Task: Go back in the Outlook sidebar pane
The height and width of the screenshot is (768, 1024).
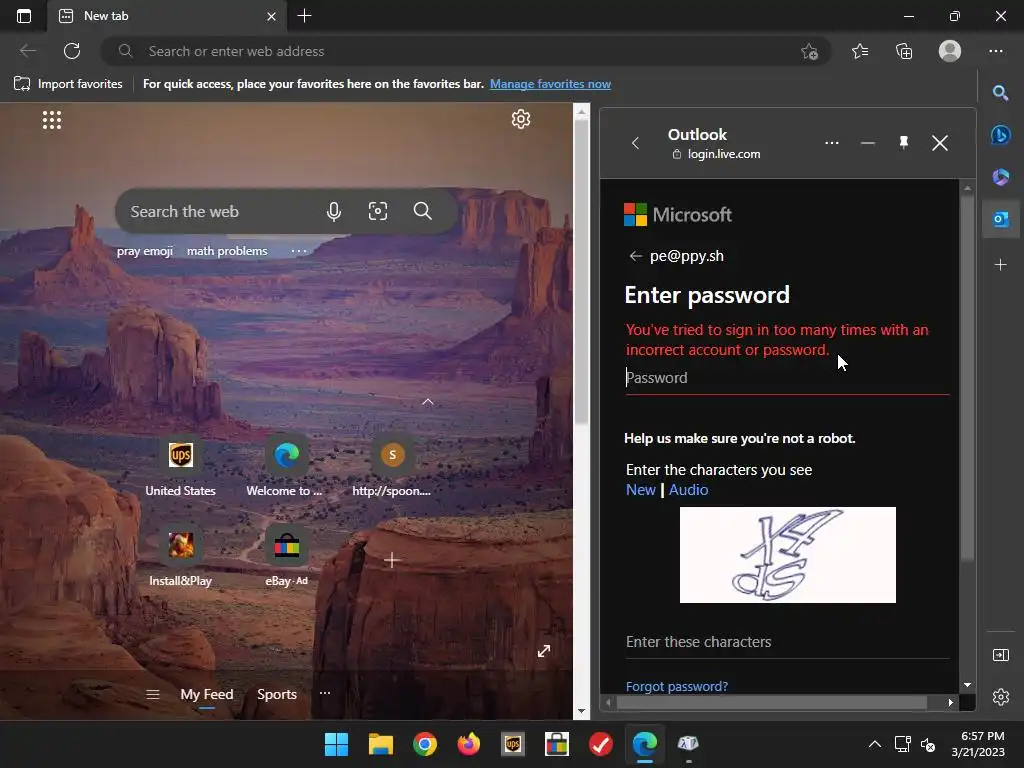Action: click(x=635, y=143)
